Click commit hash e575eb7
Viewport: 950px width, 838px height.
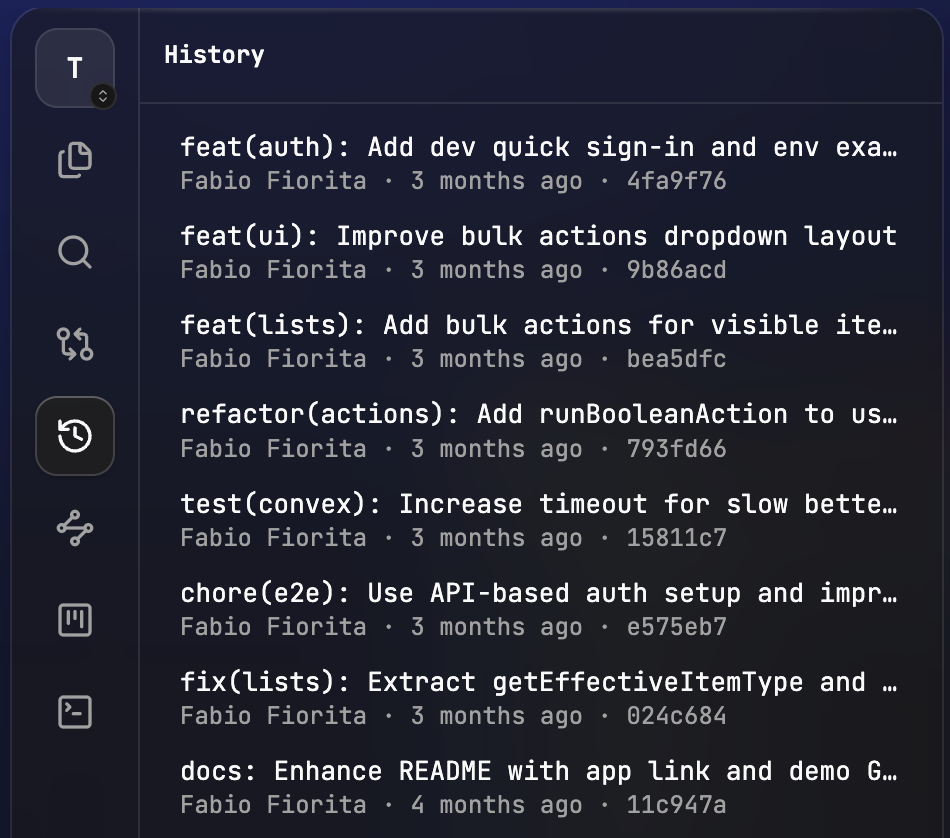pos(676,627)
